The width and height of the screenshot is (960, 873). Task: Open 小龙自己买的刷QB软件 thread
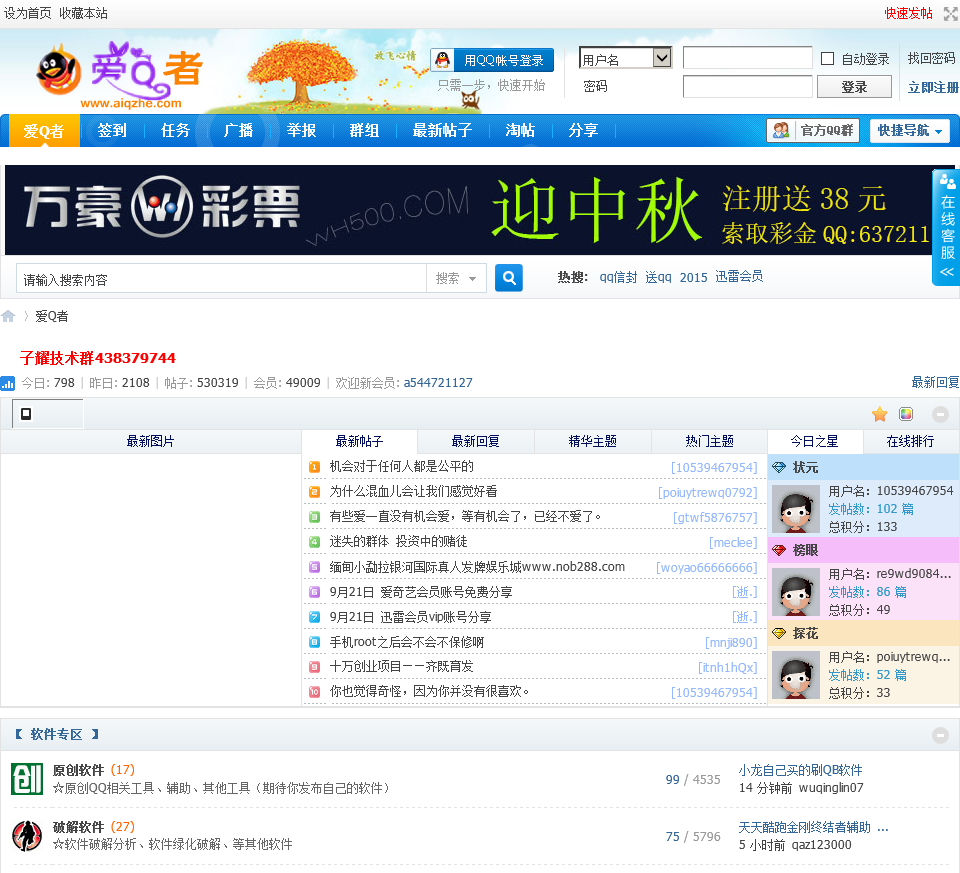coord(800,770)
